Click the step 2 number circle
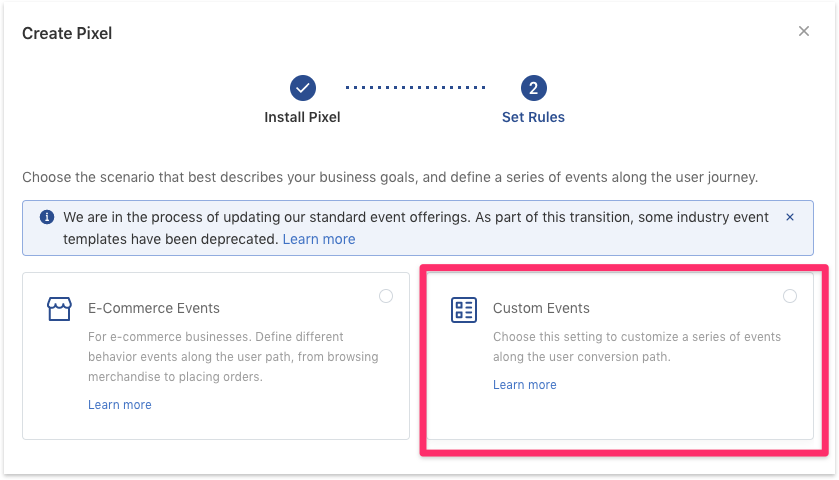 (x=533, y=88)
